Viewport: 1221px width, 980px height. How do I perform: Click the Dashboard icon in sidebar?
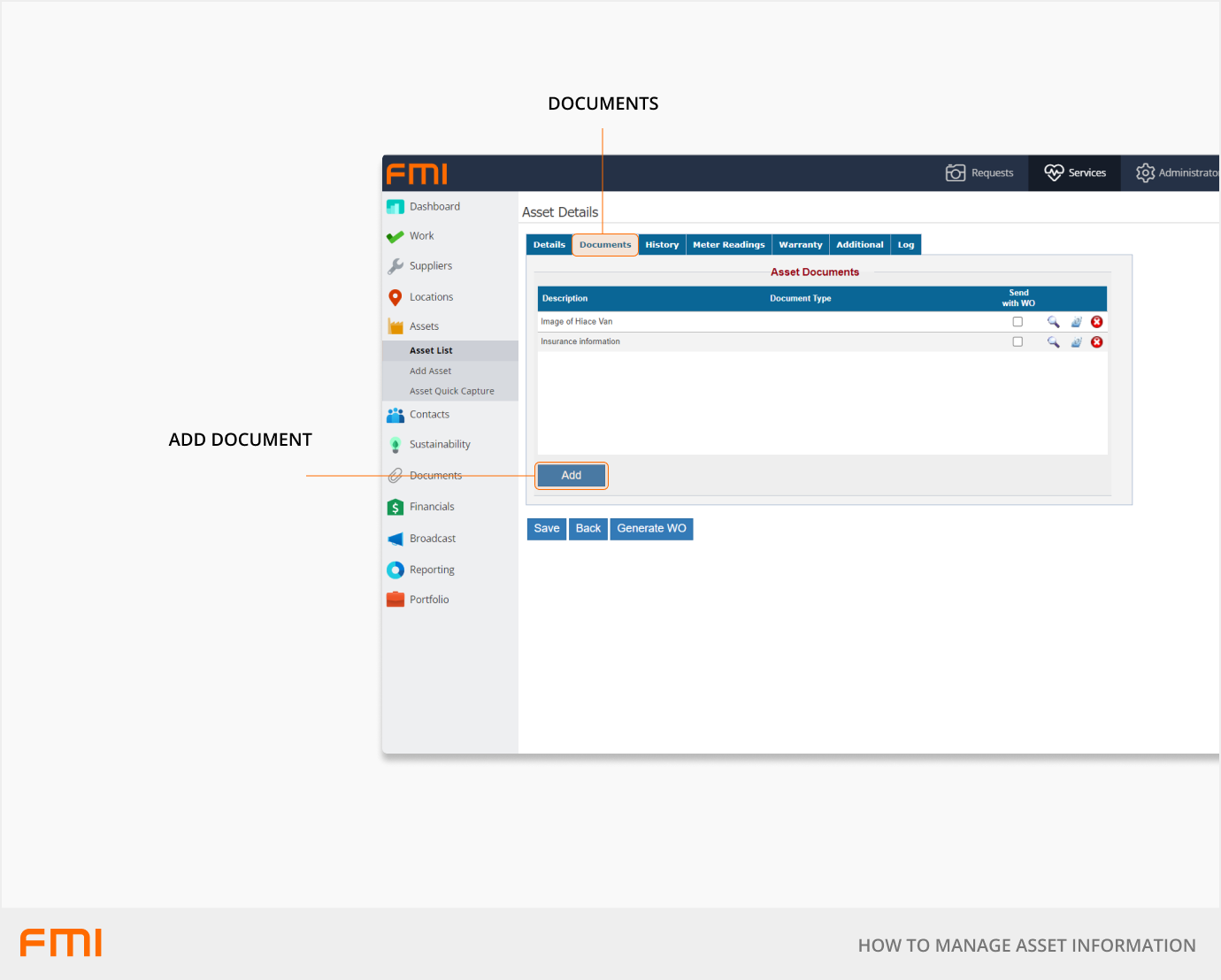395,207
